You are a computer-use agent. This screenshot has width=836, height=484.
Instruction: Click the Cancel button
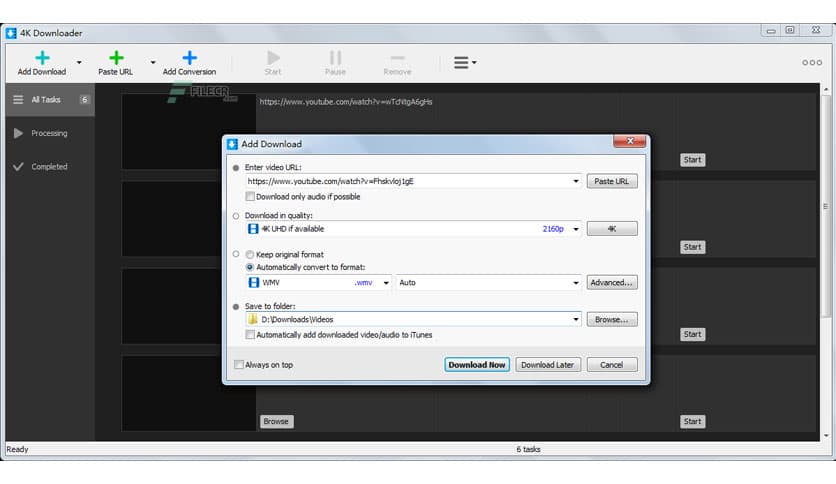pyautogui.click(x=612, y=365)
